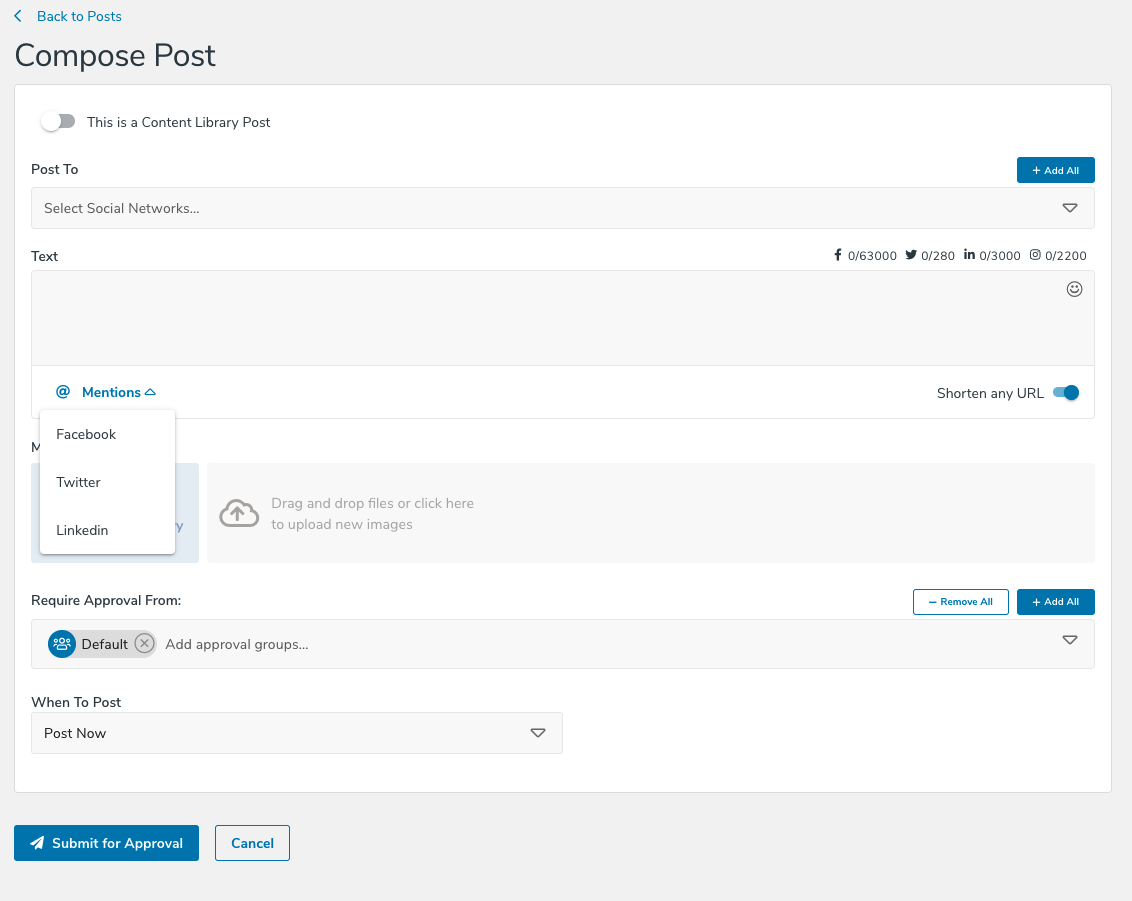1132x901 pixels.
Task: Expand the When To Post dropdown
Action: pyautogui.click(x=296, y=733)
